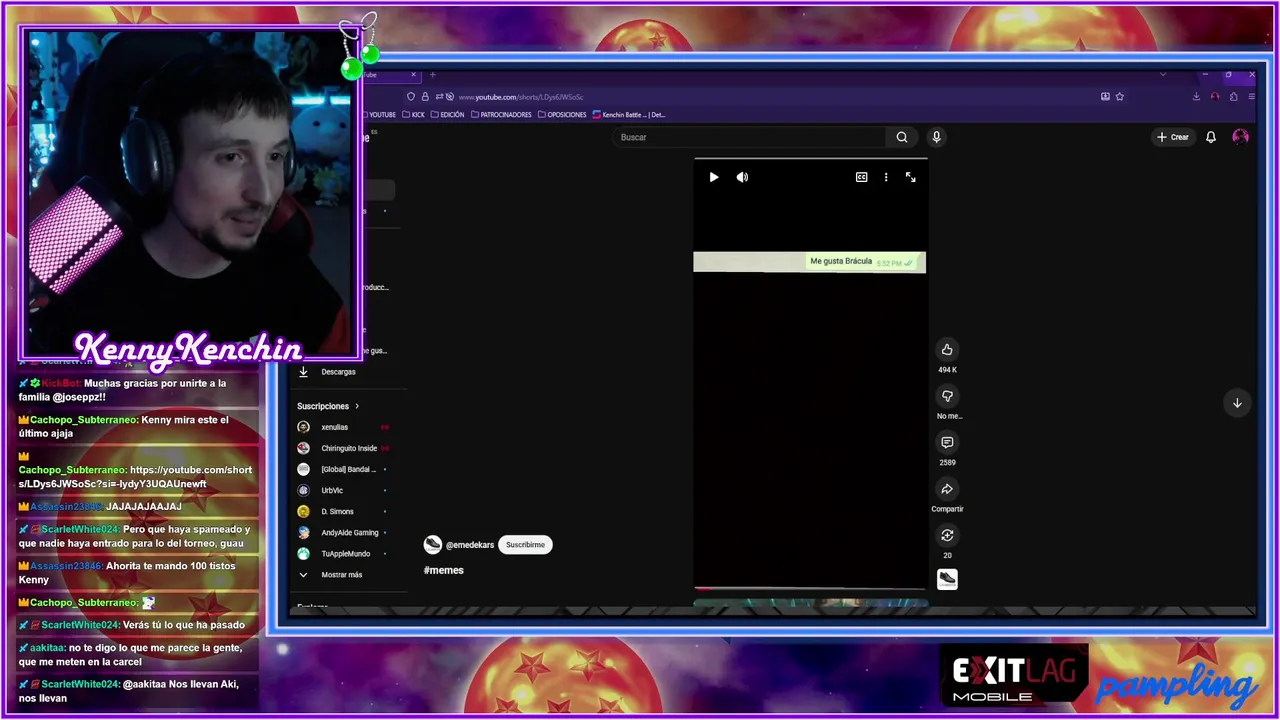Play the YouTube Short video

713,177
